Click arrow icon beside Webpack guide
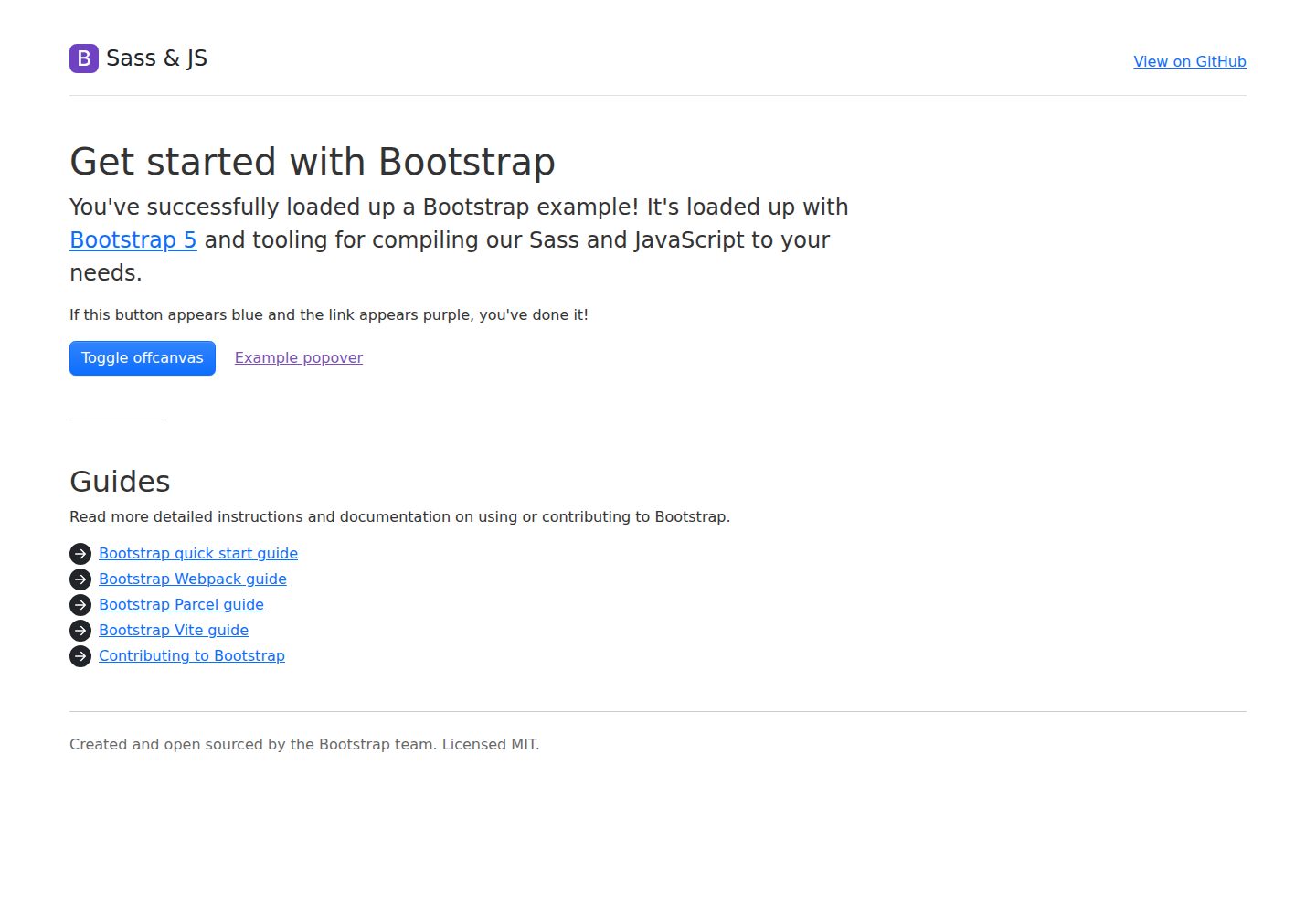 point(80,579)
